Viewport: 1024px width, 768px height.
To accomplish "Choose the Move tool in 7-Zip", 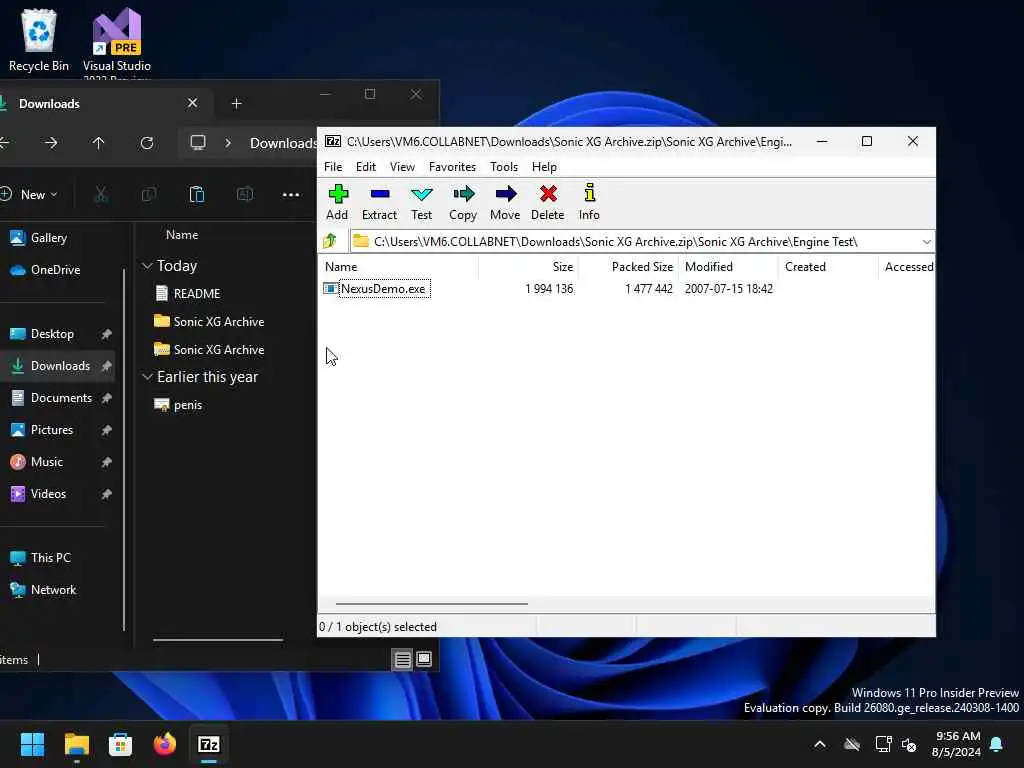I will coord(505,202).
